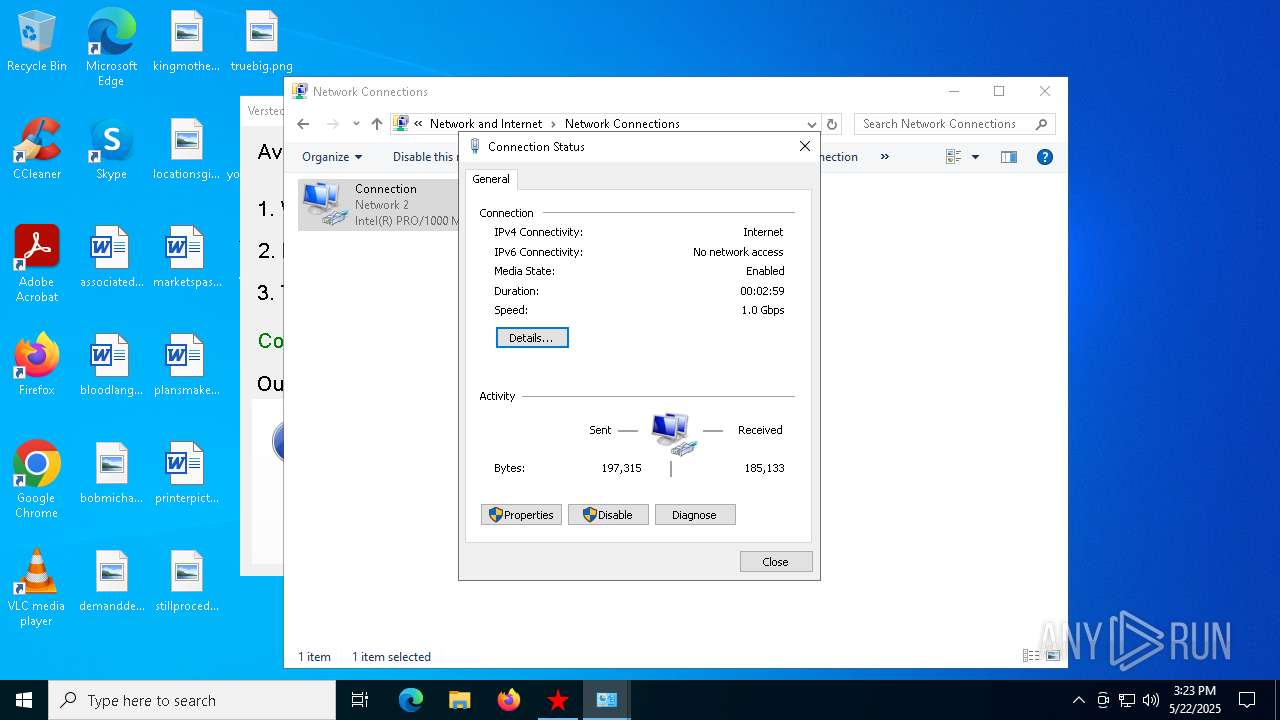Switch to large icons view in status bar

click(x=1053, y=656)
